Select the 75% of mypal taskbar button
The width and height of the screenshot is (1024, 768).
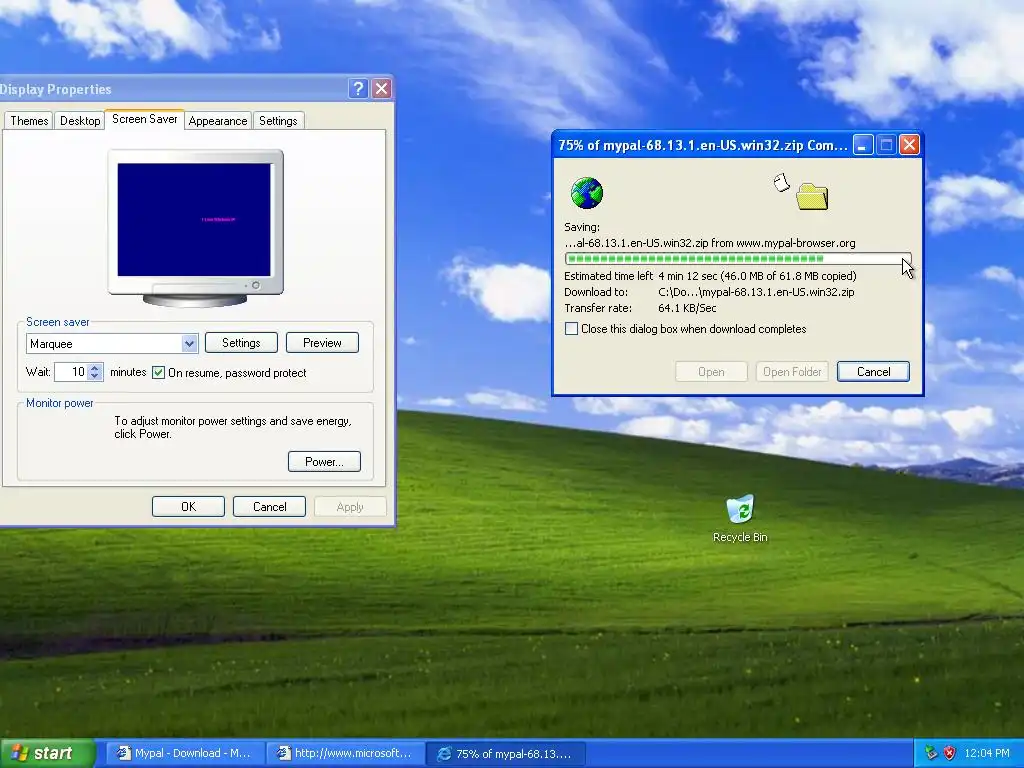pyautogui.click(x=505, y=754)
